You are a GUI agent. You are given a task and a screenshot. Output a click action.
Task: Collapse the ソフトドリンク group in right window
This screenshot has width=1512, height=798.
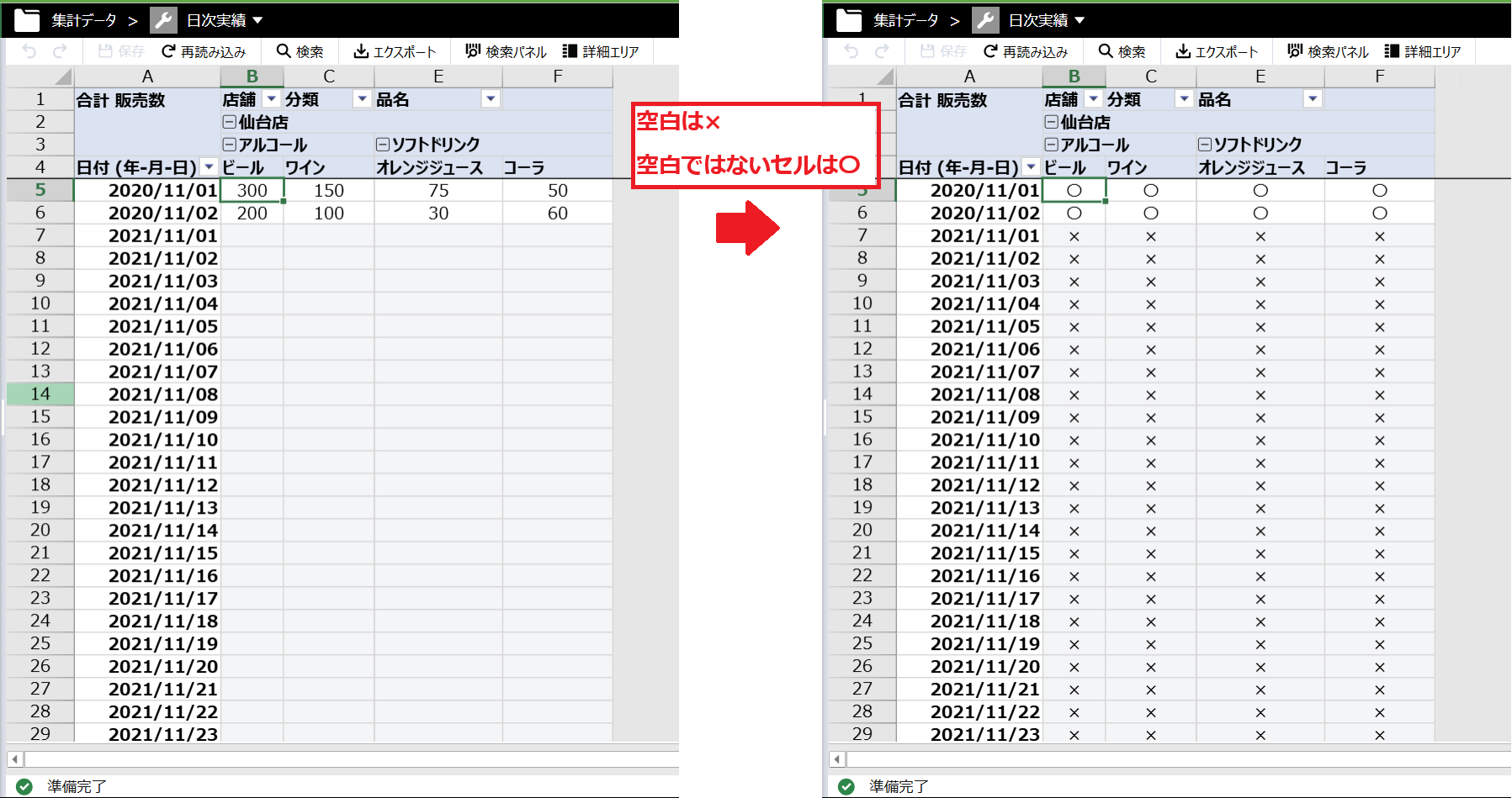click(1204, 145)
